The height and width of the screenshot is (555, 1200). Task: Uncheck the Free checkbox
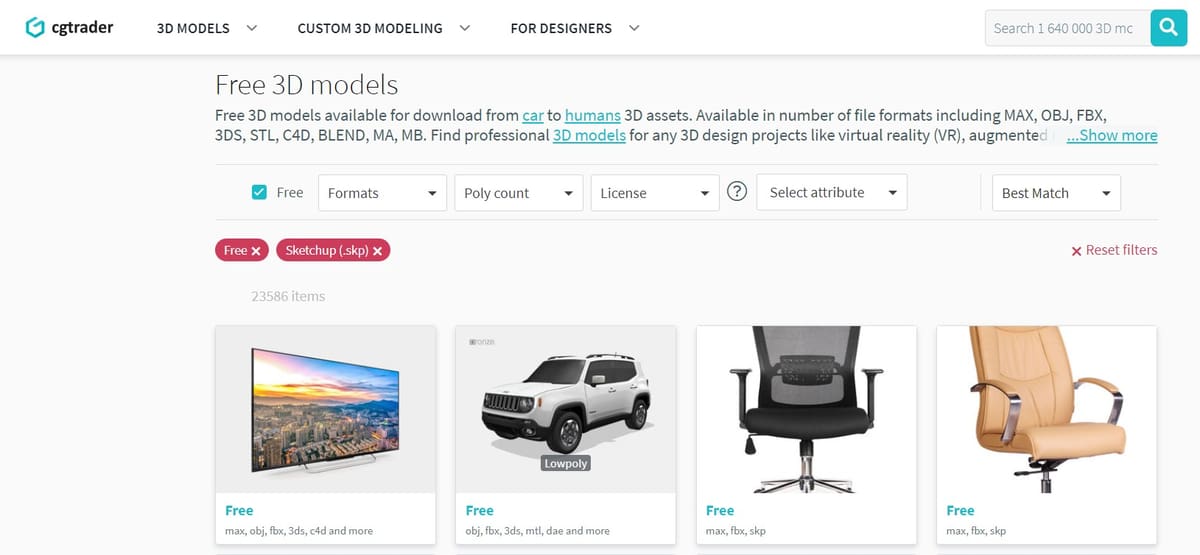point(259,192)
